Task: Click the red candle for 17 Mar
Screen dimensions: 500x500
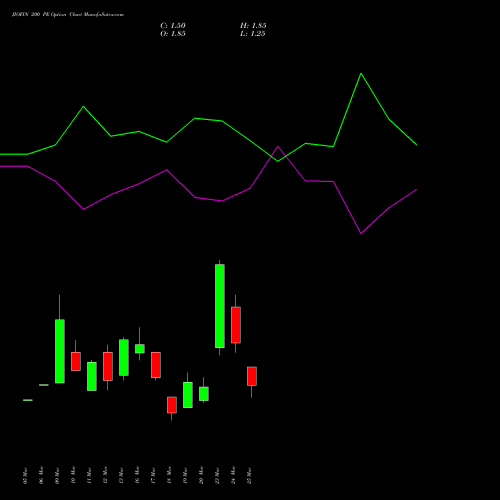Action: (156, 365)
